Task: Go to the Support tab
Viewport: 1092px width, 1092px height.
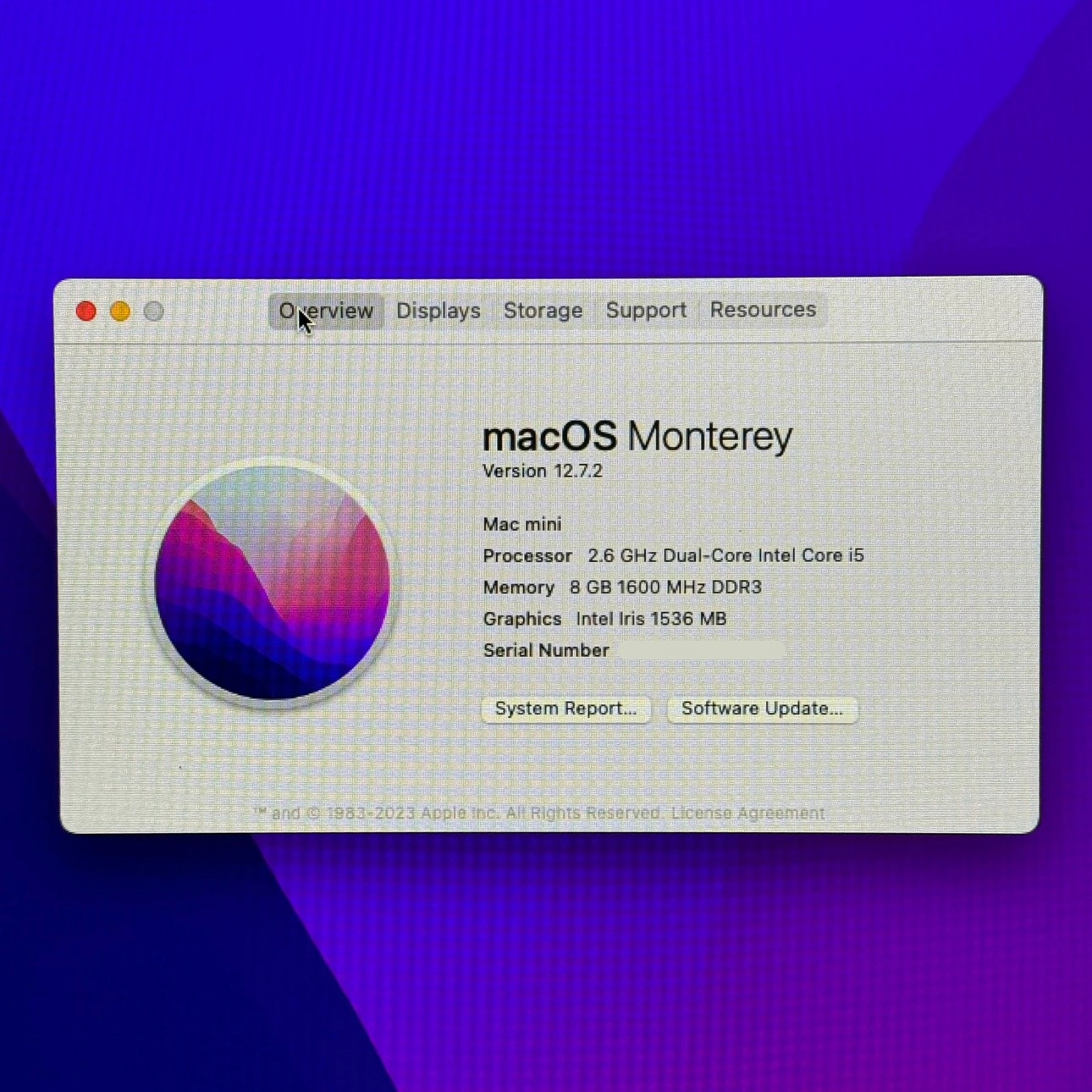Action: tap(646, 310)
